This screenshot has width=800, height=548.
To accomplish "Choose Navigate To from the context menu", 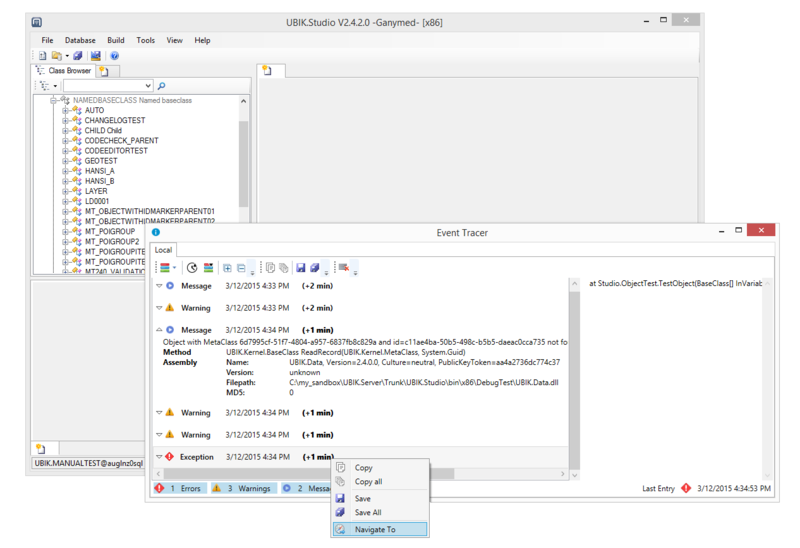I will [380, 530].
